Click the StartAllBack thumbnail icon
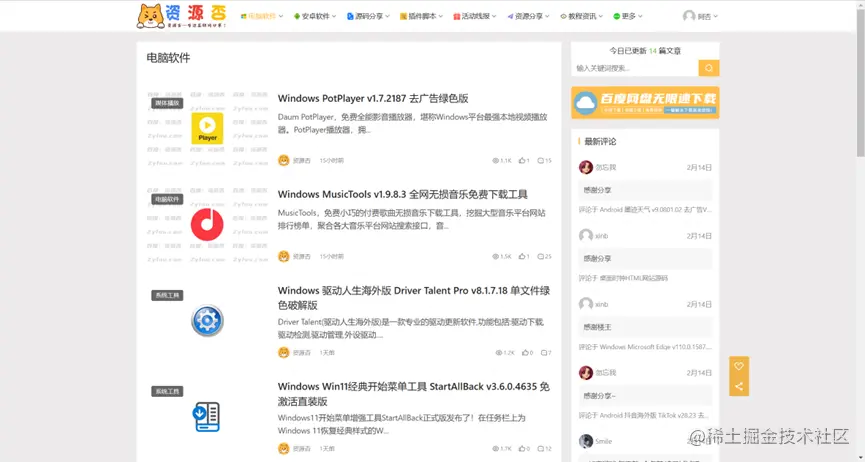 pos(207,417)
